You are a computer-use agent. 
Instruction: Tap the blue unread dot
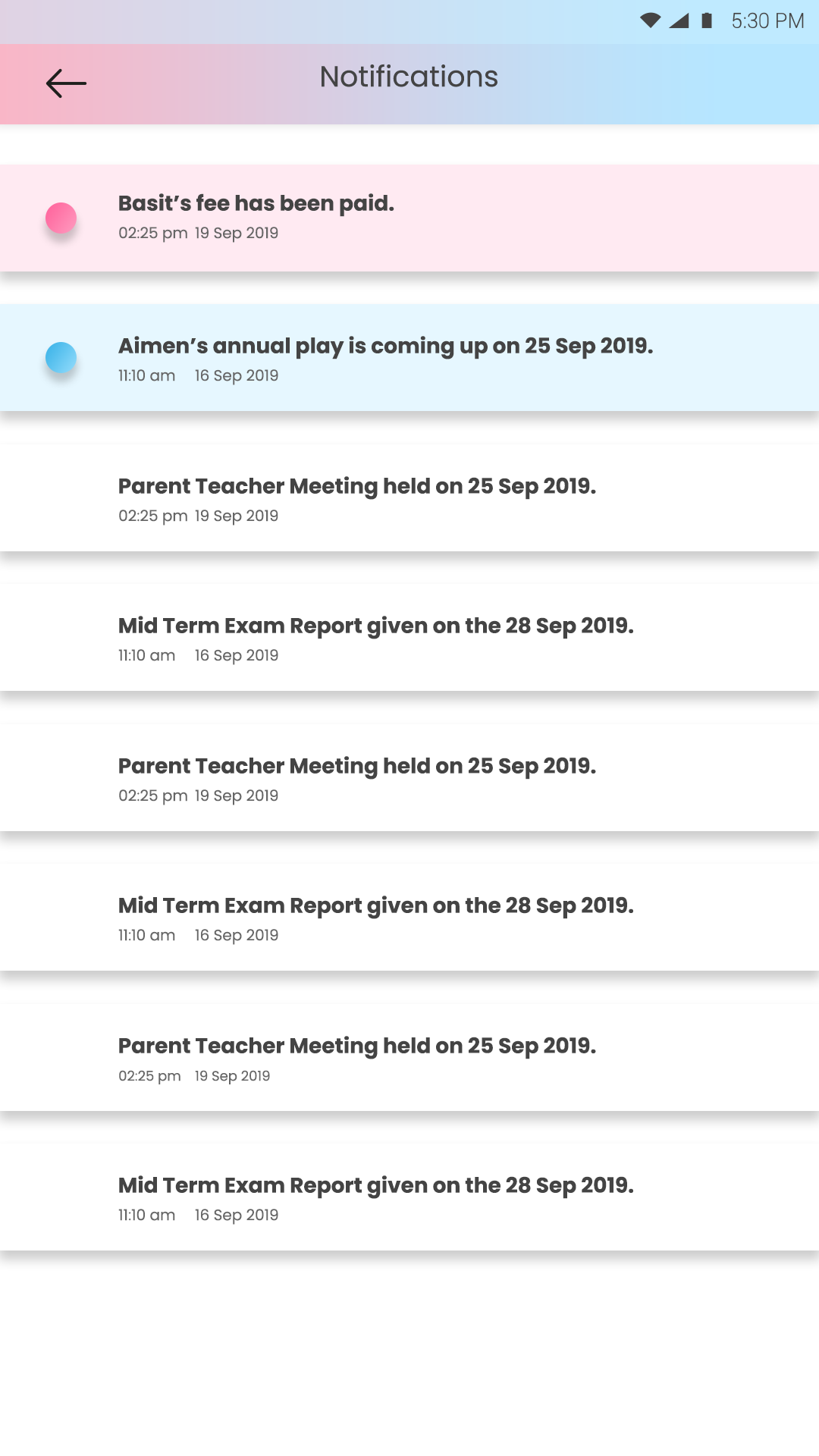pyautogui.click(x=61, y=358)
